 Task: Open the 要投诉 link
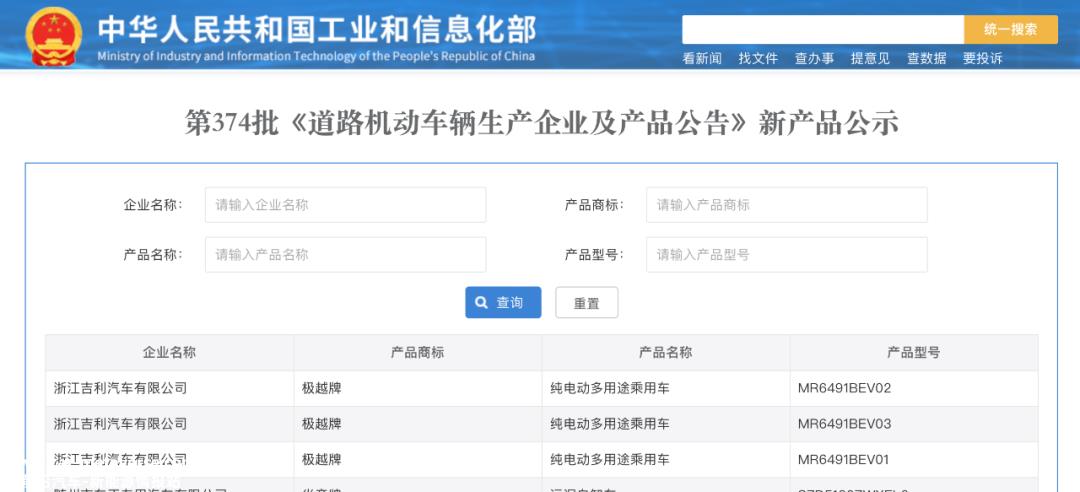[982, 59]
